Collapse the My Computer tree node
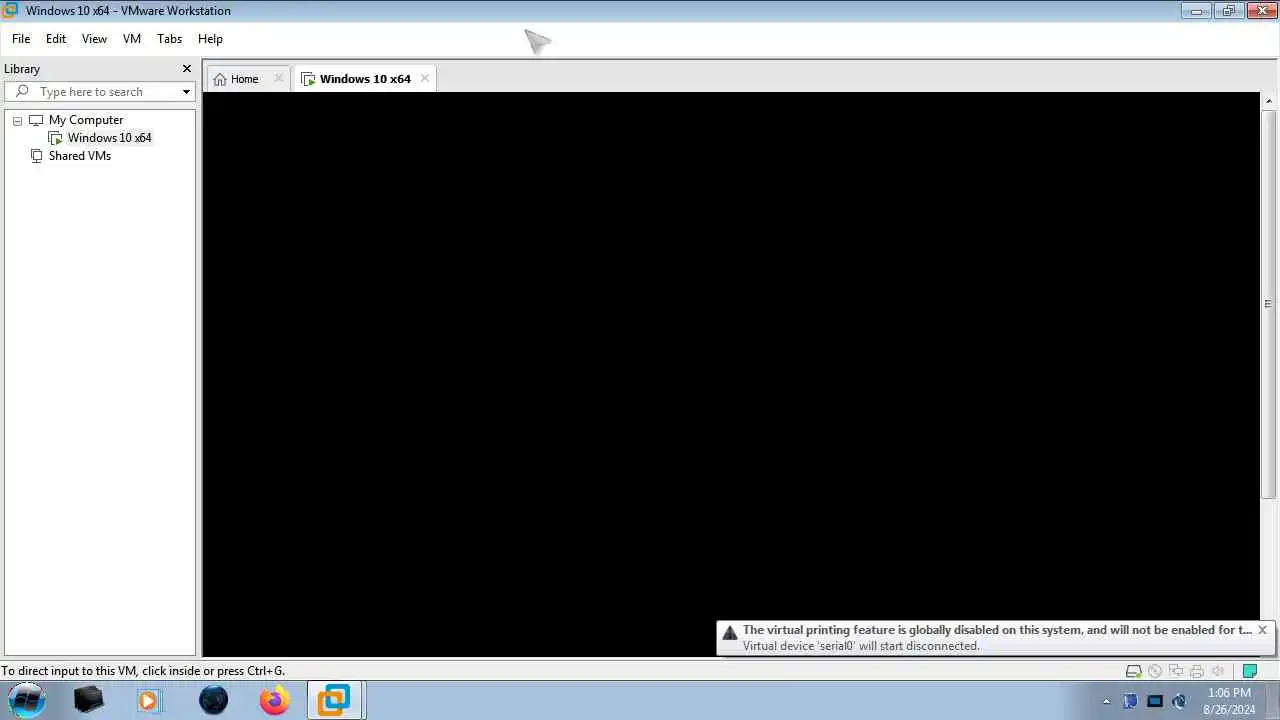 (17, 120)
